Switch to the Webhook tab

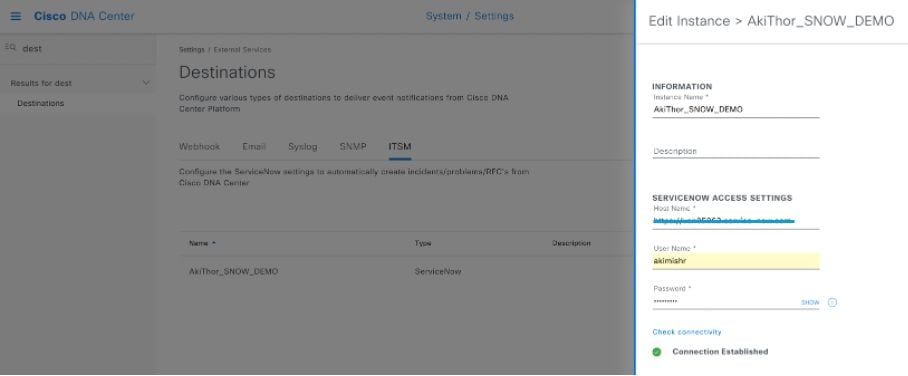click(199, 147)
